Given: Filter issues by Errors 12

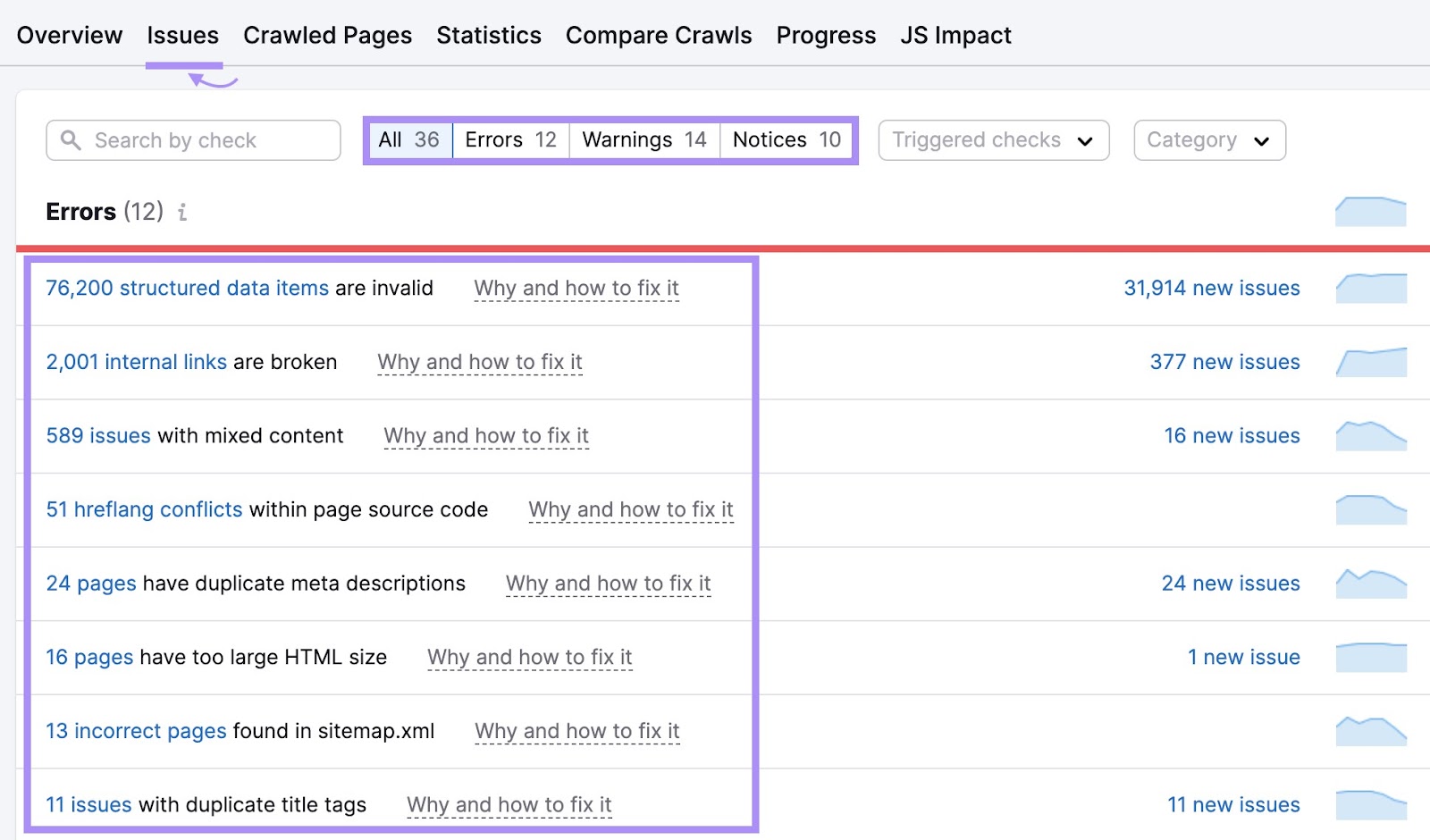Looking at the screenshot, I should coord(510,139).
